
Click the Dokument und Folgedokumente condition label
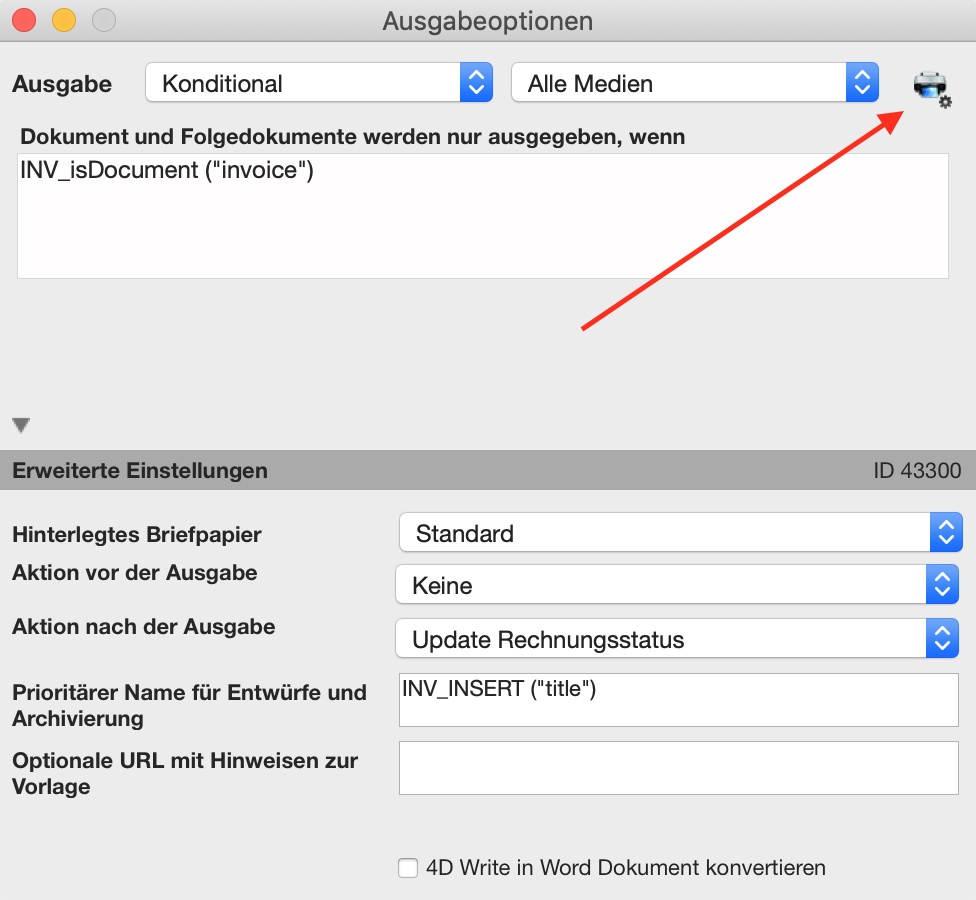click(352, 136)
